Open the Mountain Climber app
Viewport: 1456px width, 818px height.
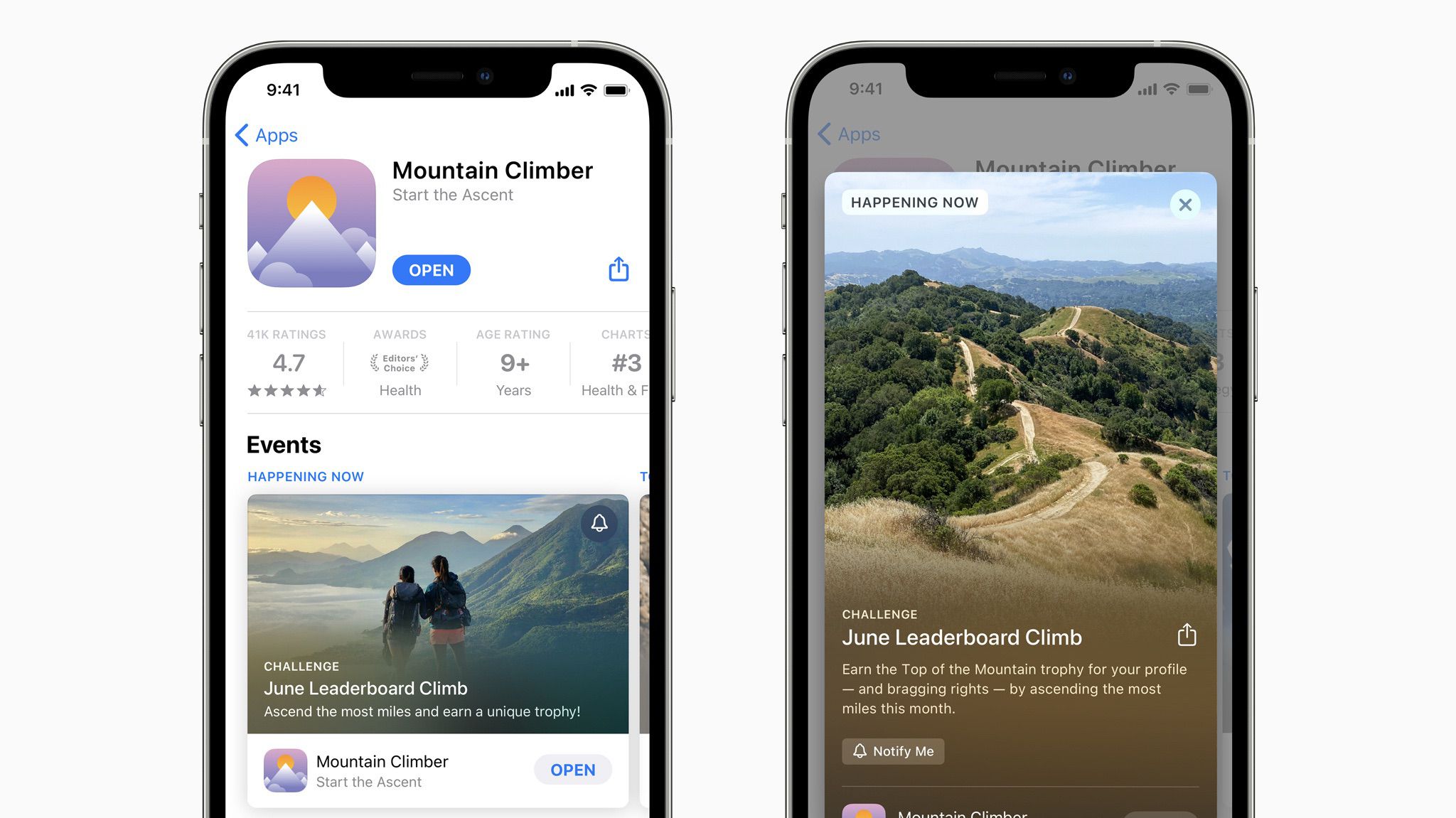coord(430,270)
